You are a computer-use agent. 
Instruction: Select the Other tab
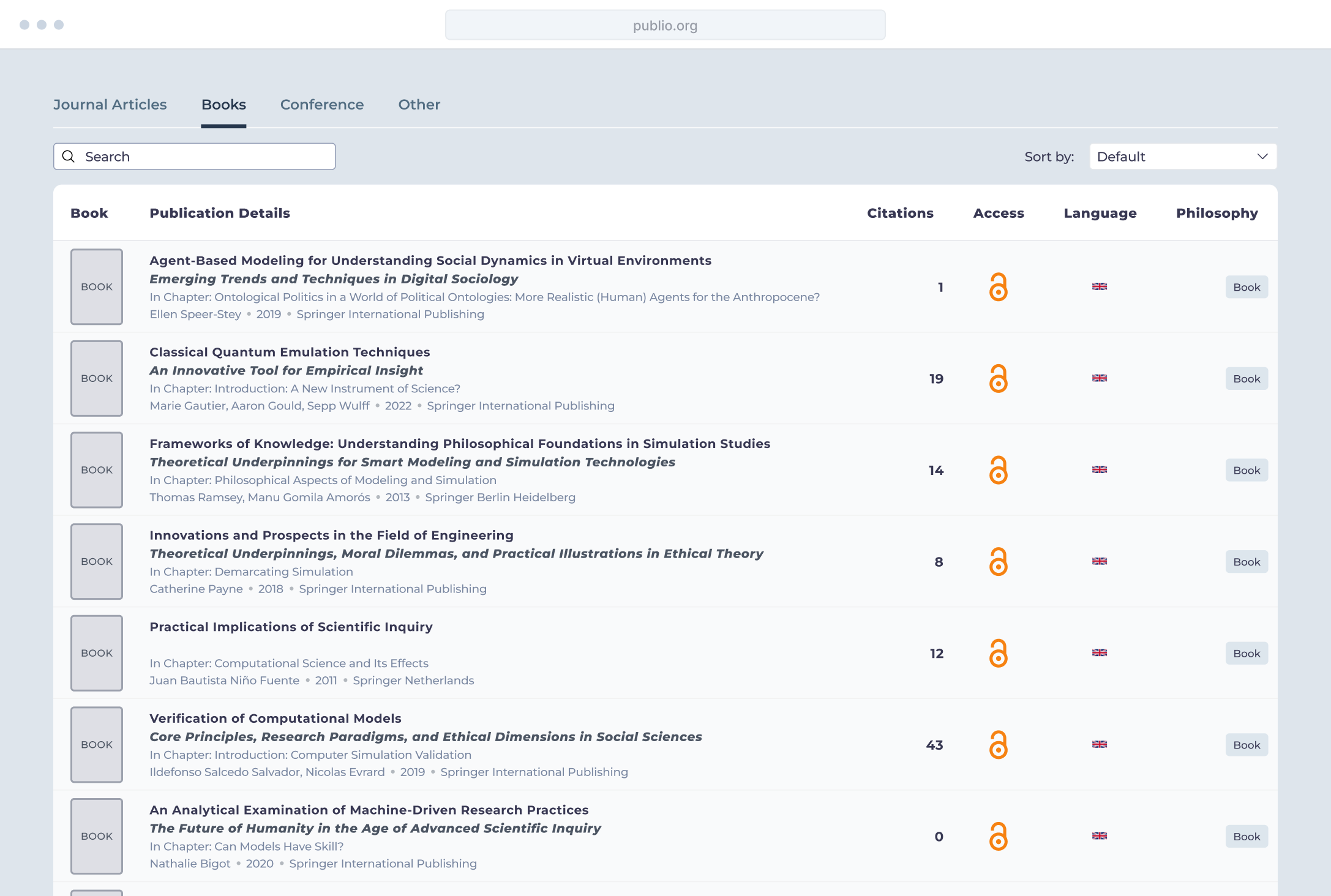pos(419,105)
